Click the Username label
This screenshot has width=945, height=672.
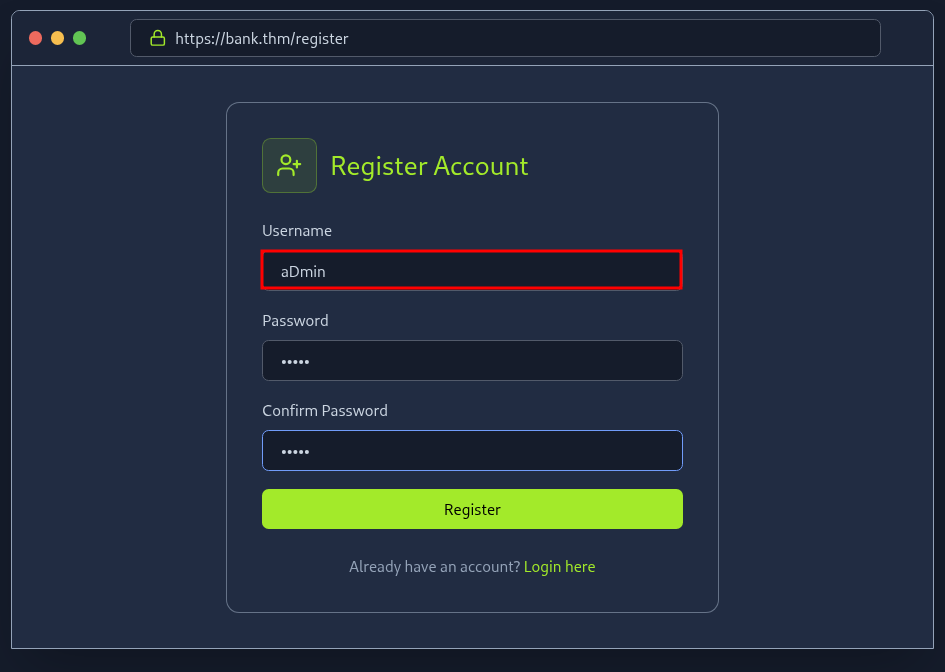[297, 231]
